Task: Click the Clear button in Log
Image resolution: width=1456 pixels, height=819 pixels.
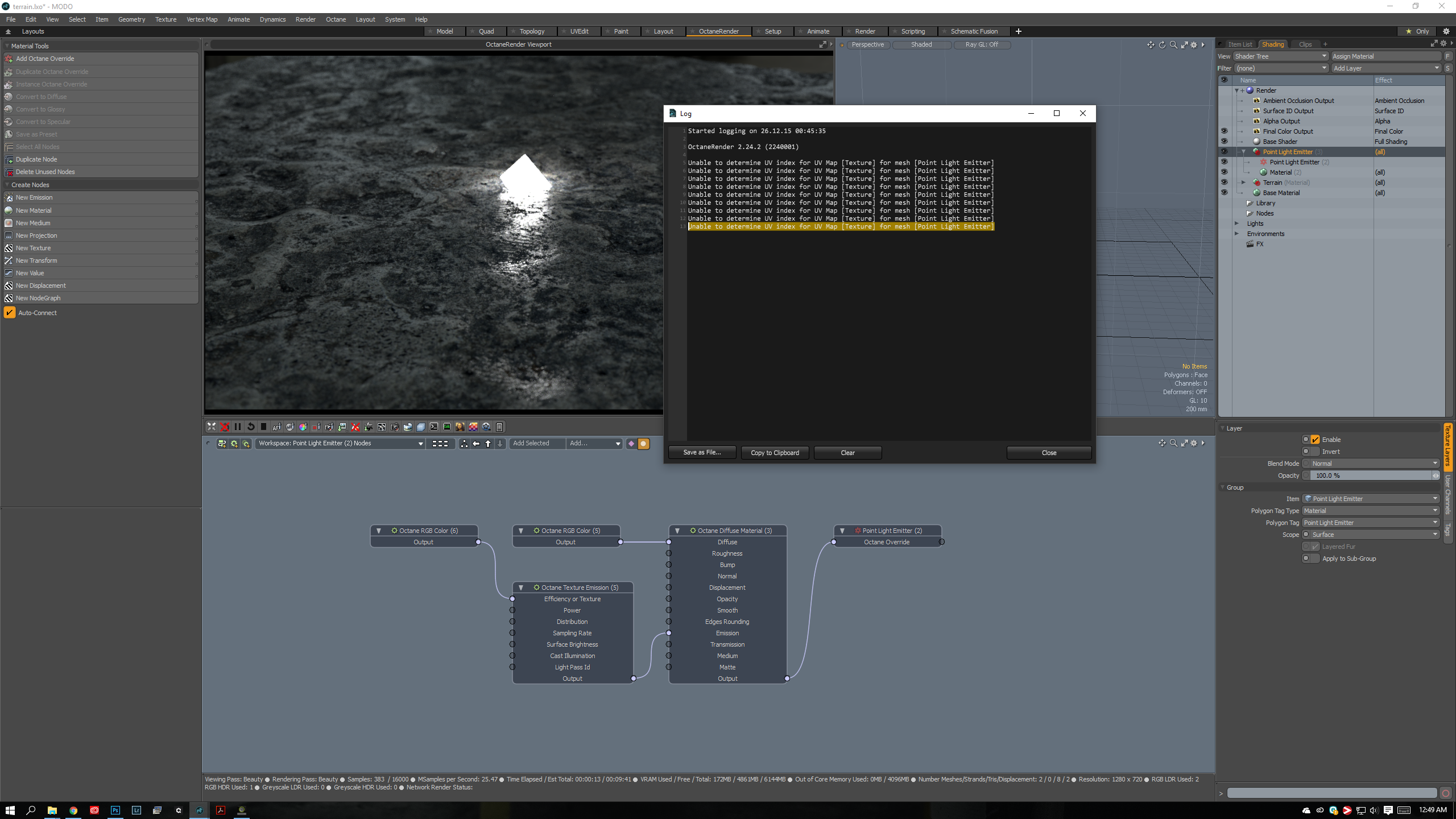Action: 847,453
